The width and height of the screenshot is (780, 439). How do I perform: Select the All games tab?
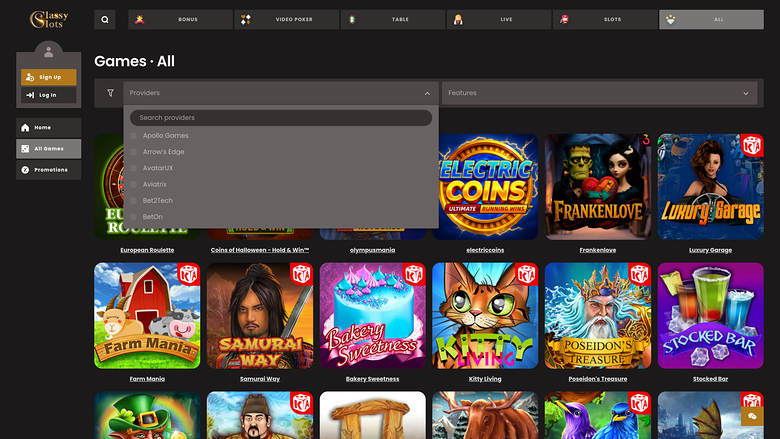click(x=711, y=19)
